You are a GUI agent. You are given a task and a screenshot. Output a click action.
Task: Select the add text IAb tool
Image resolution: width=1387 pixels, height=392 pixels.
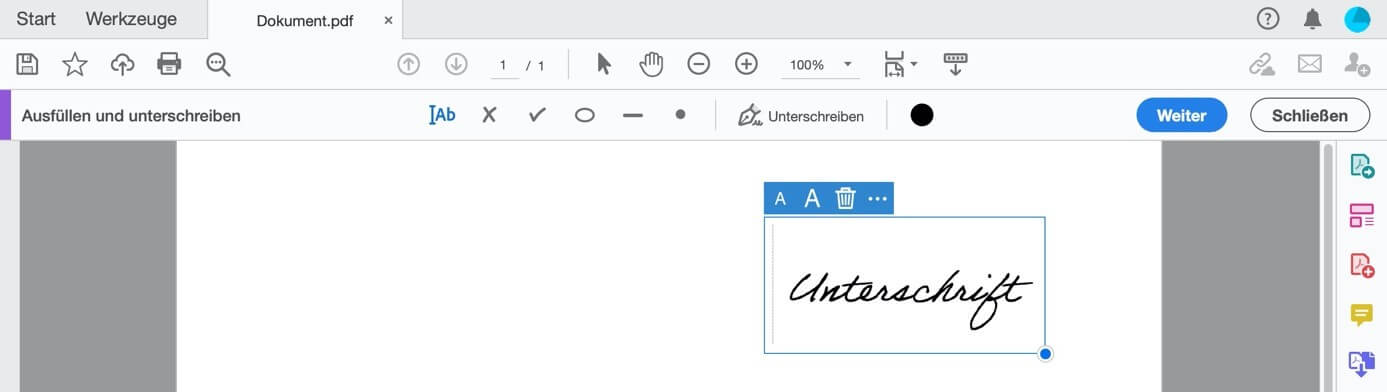(x=442, y=115)
